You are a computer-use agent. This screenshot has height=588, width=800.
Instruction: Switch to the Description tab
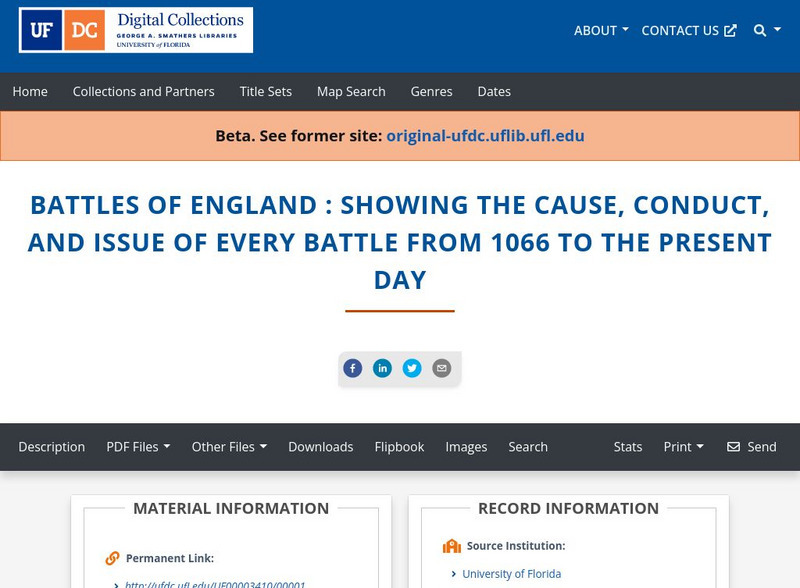pyautogui.click(x=52, y=447)
